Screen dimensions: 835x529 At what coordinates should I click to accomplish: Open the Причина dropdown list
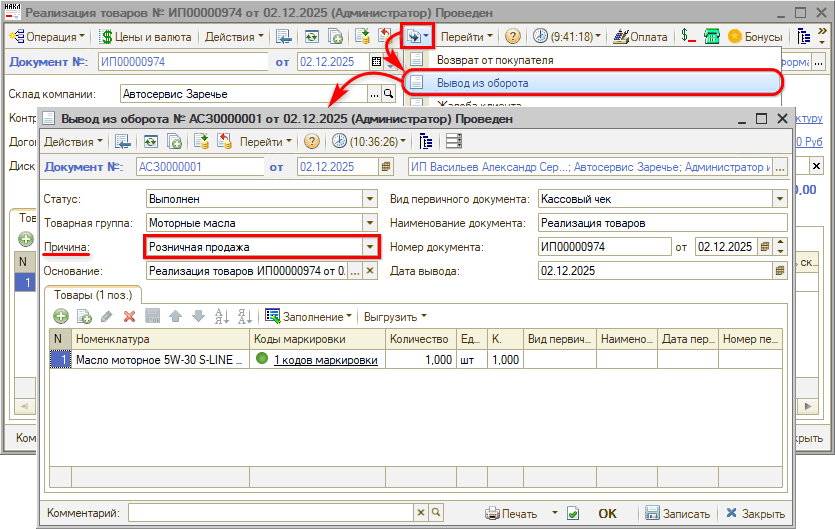coord(370,247)
